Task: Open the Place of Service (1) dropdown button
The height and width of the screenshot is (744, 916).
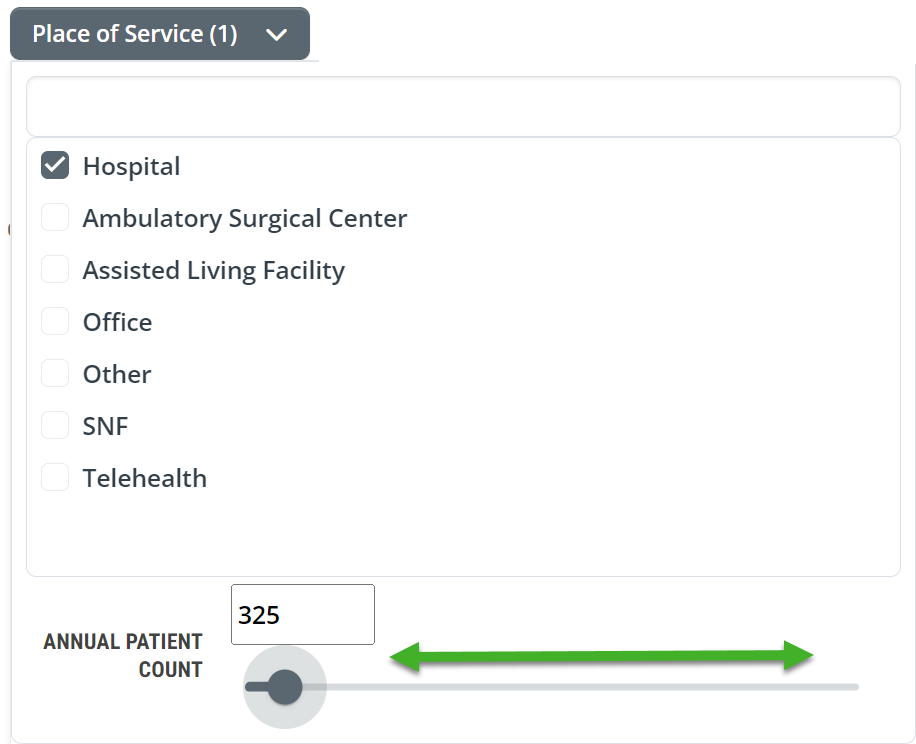Action: point(159,34)
